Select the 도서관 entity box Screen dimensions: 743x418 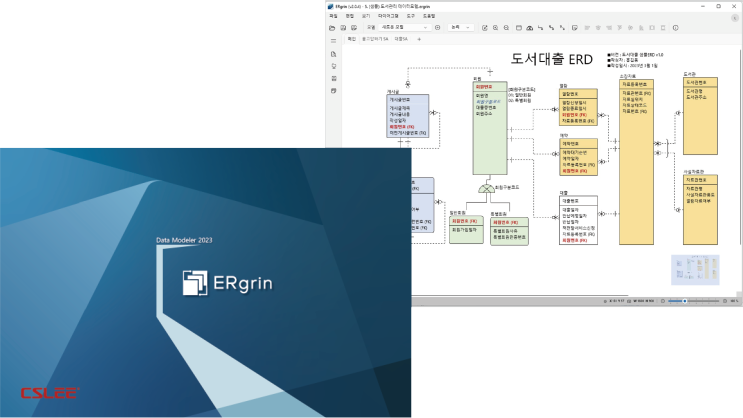point(700,116)
